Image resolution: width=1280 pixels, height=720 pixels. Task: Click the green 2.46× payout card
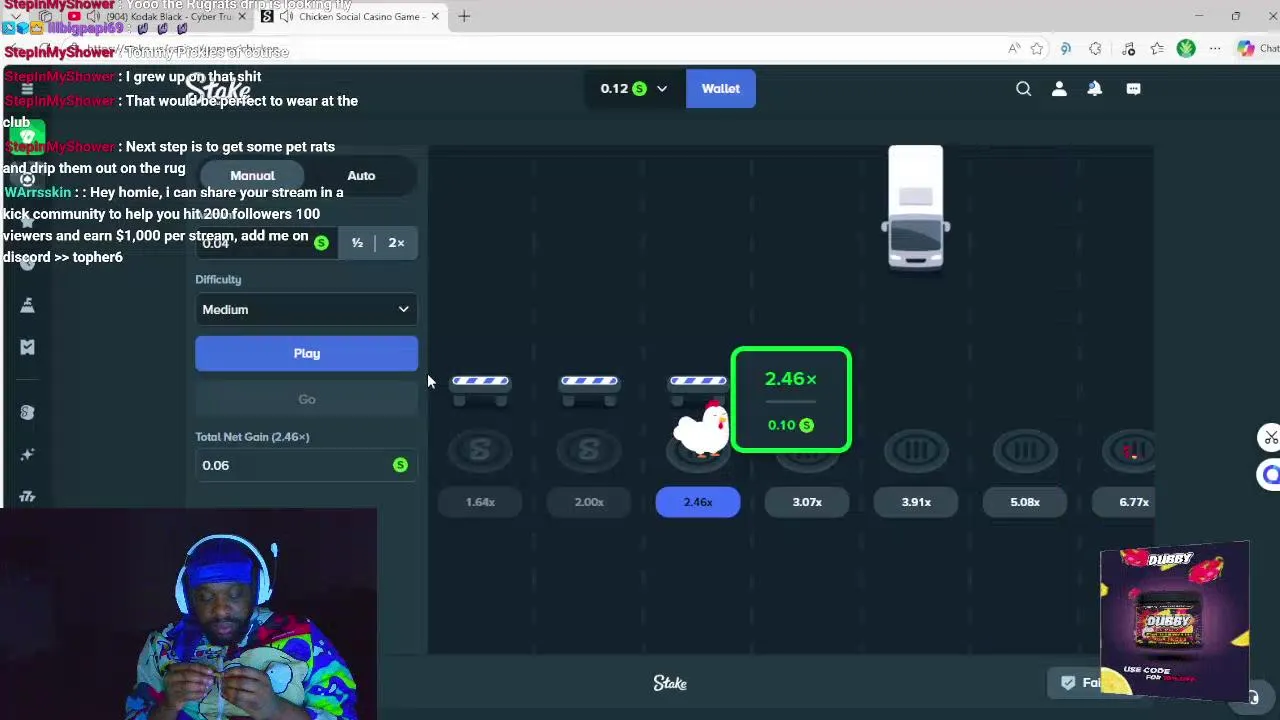click(791, 400)
